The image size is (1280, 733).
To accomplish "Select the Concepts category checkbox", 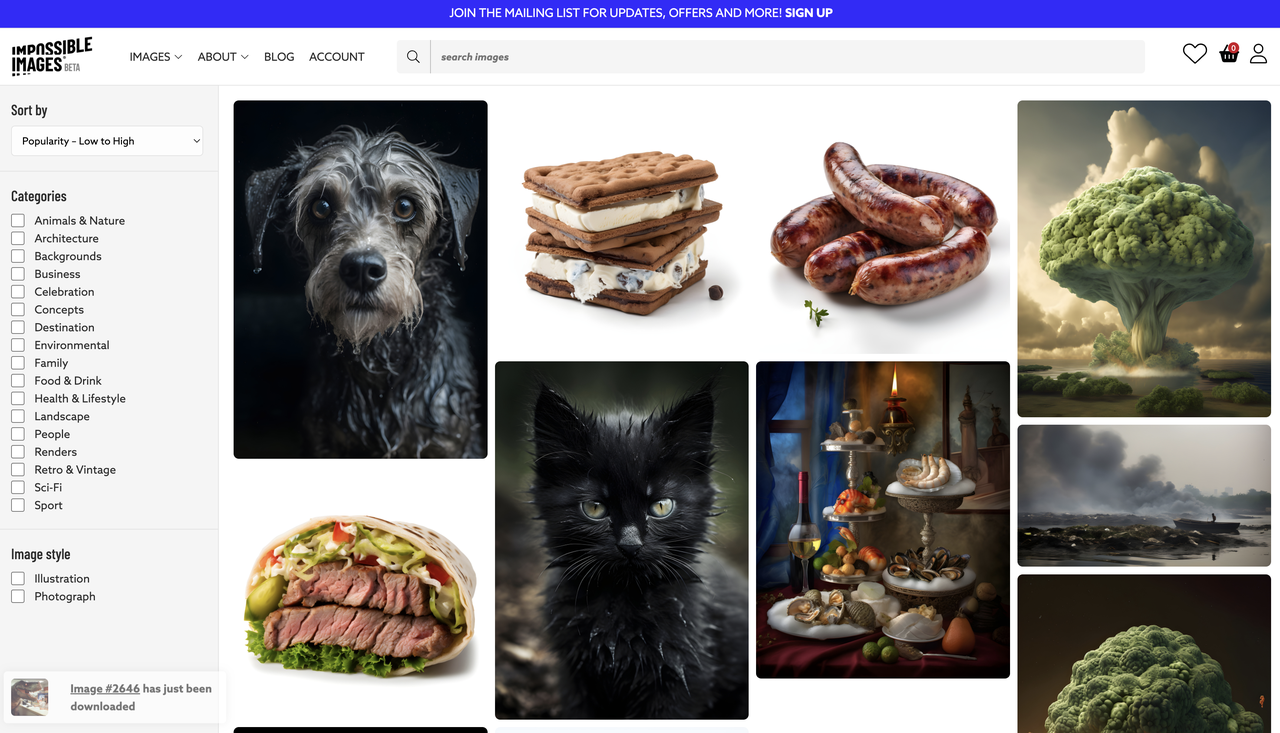I will 18,310.
